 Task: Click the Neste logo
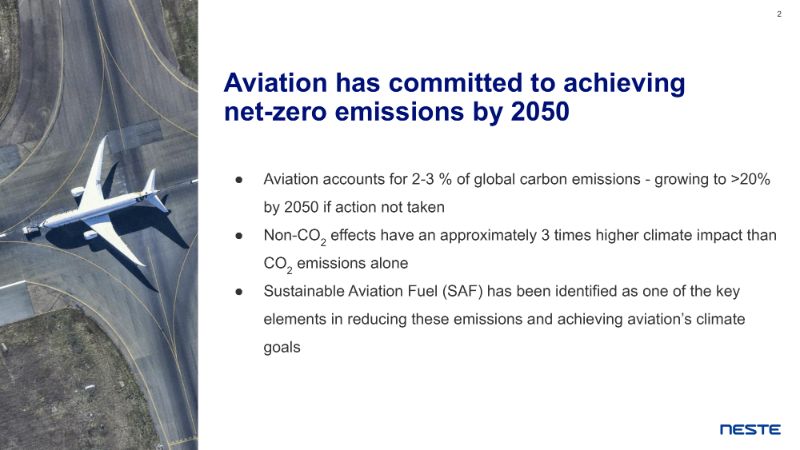pyautogui.click(x=751, y=429)
